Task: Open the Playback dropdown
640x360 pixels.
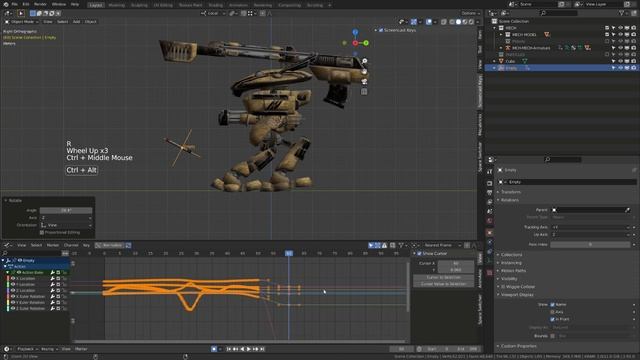Action: point(27,349)
